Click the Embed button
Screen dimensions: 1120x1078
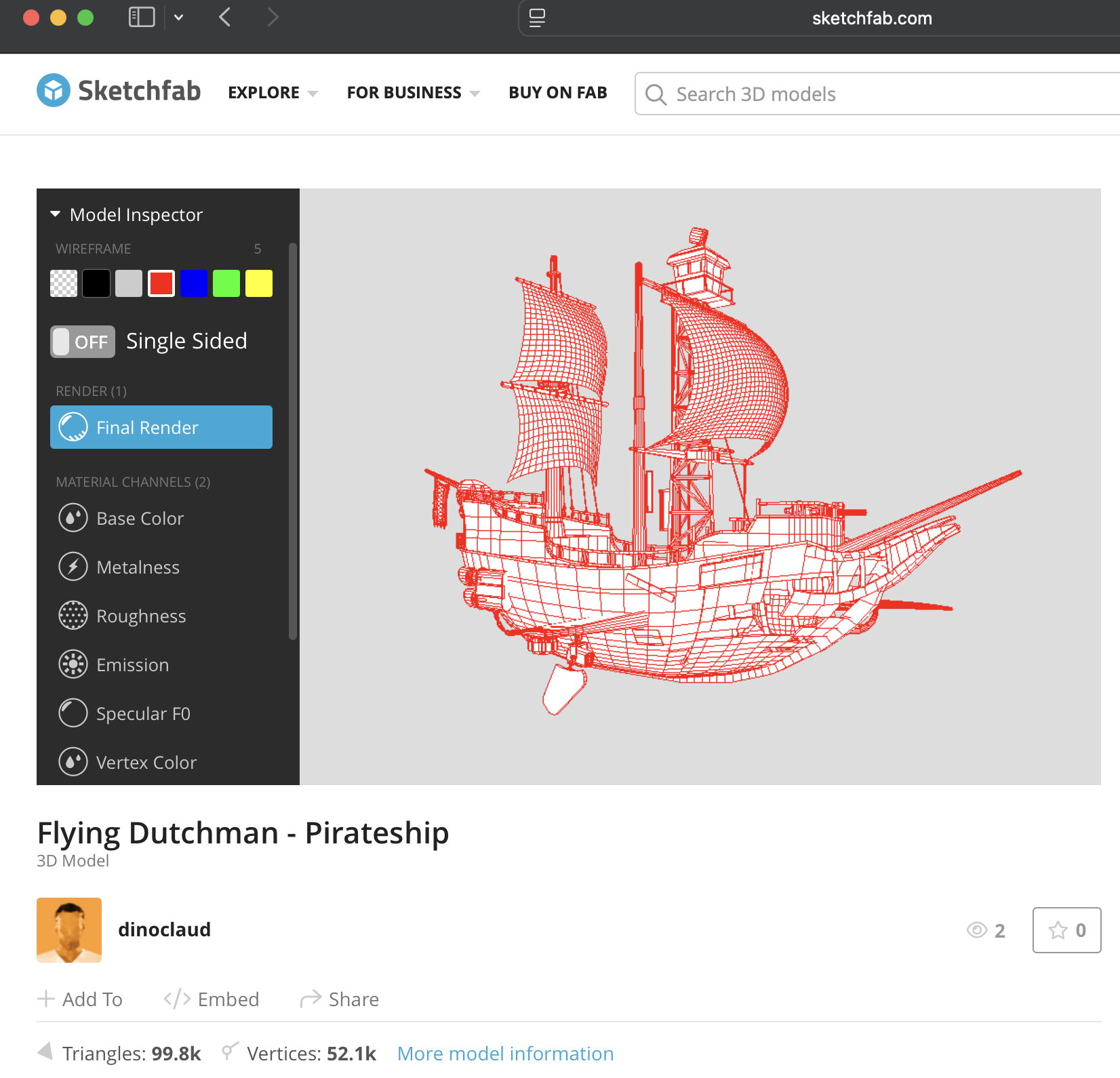[212, 999]
